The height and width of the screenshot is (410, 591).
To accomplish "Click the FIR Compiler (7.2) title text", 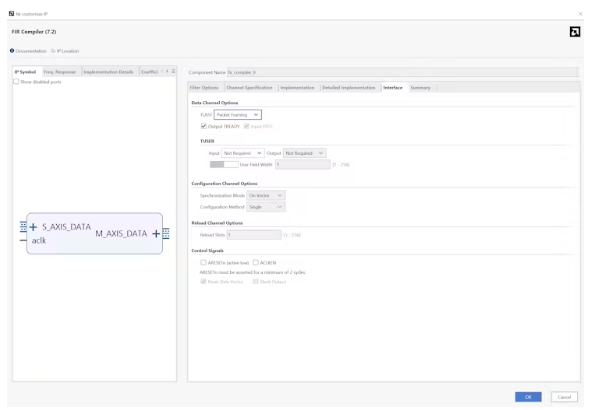I will pos(34,32).
